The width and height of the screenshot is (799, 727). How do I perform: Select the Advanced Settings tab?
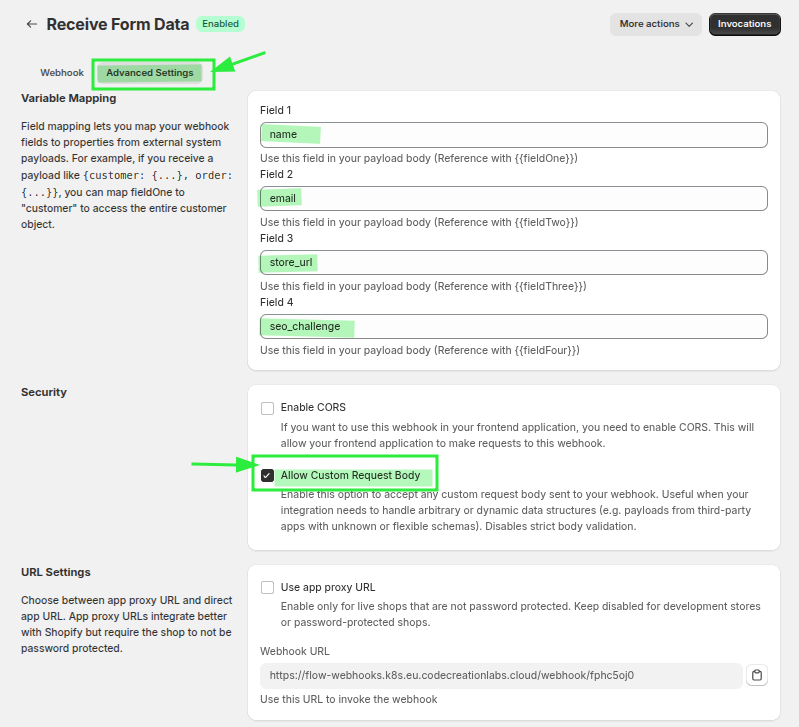click(x=150, y=73)
